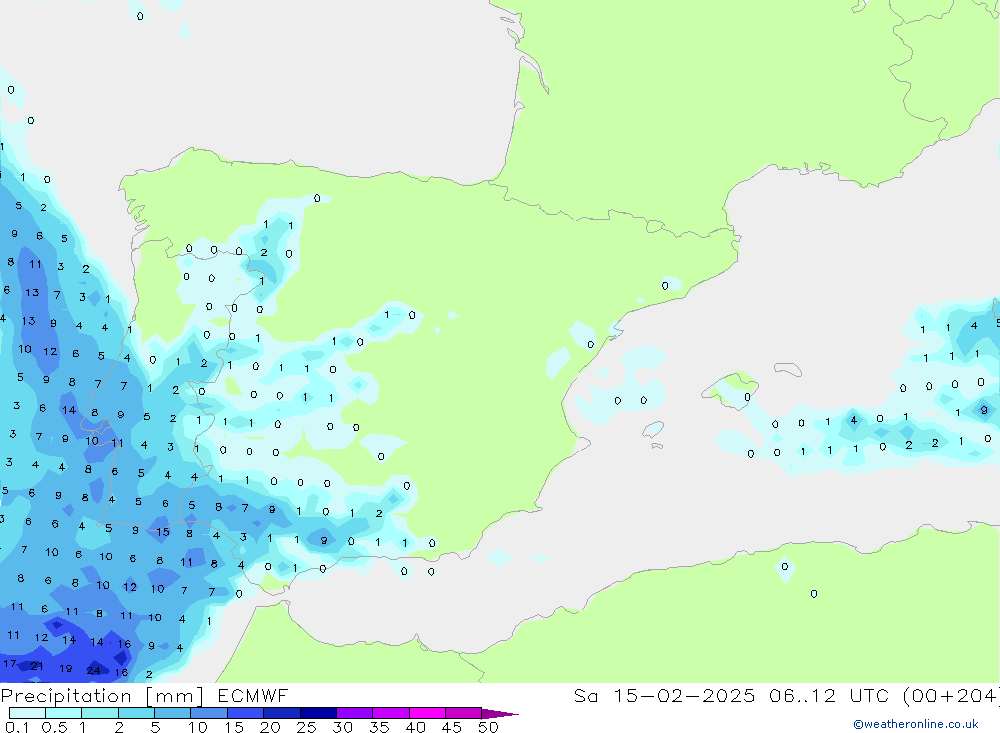Click the 0.1–0.5 mm legend color swatch
The width and height of the screenshot is (1000, 733).
pyautogui.click(x=27, y=713)
